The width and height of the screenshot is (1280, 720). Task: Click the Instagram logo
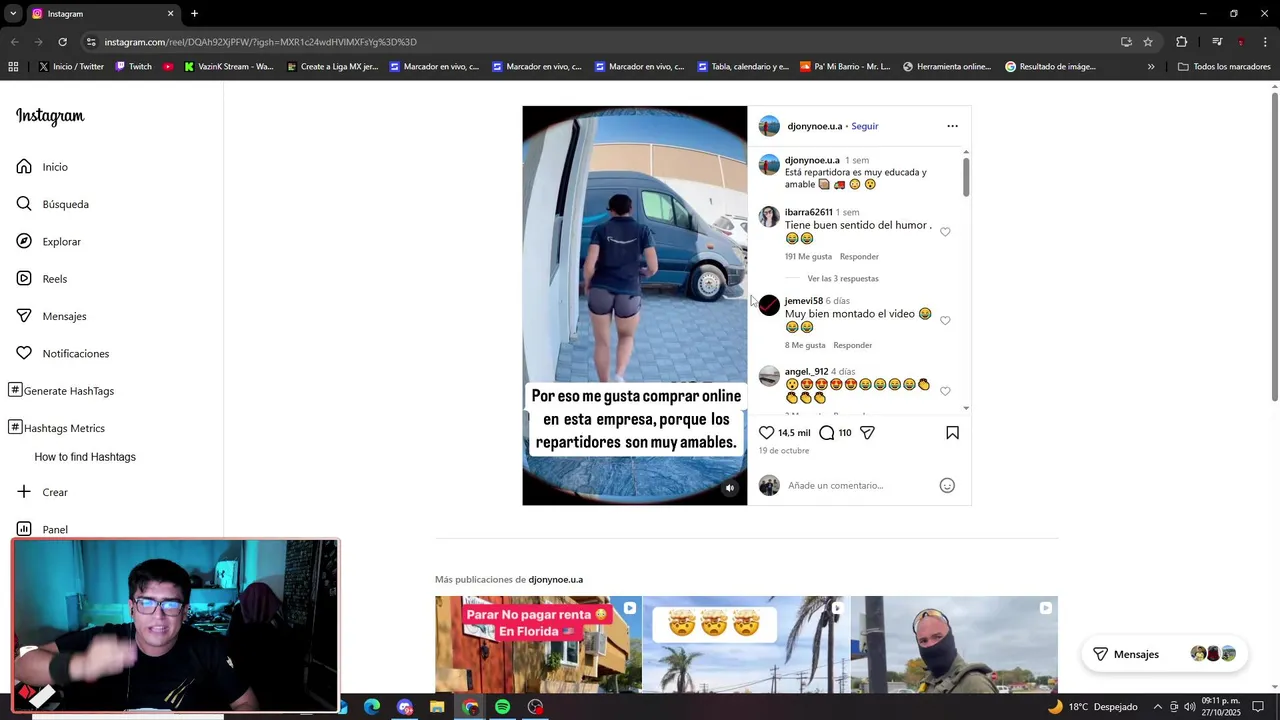(x=50, y=116)
